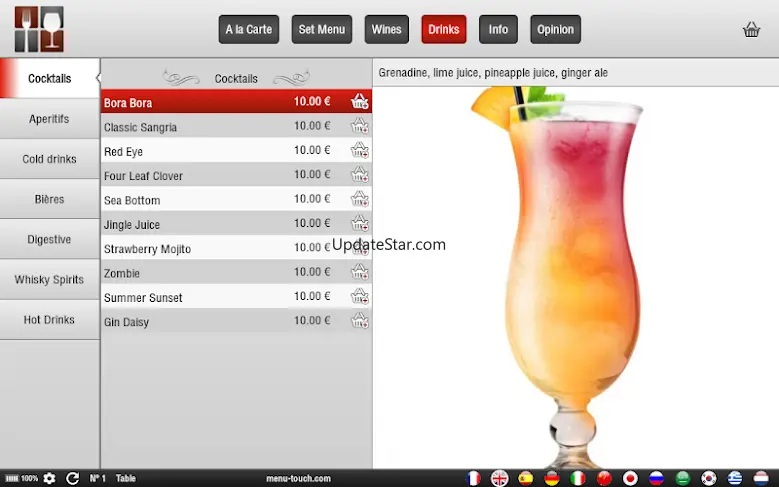Switch to the Wines menu
The width and height of the screenshot is (779, 487).
tap(386, 30)
